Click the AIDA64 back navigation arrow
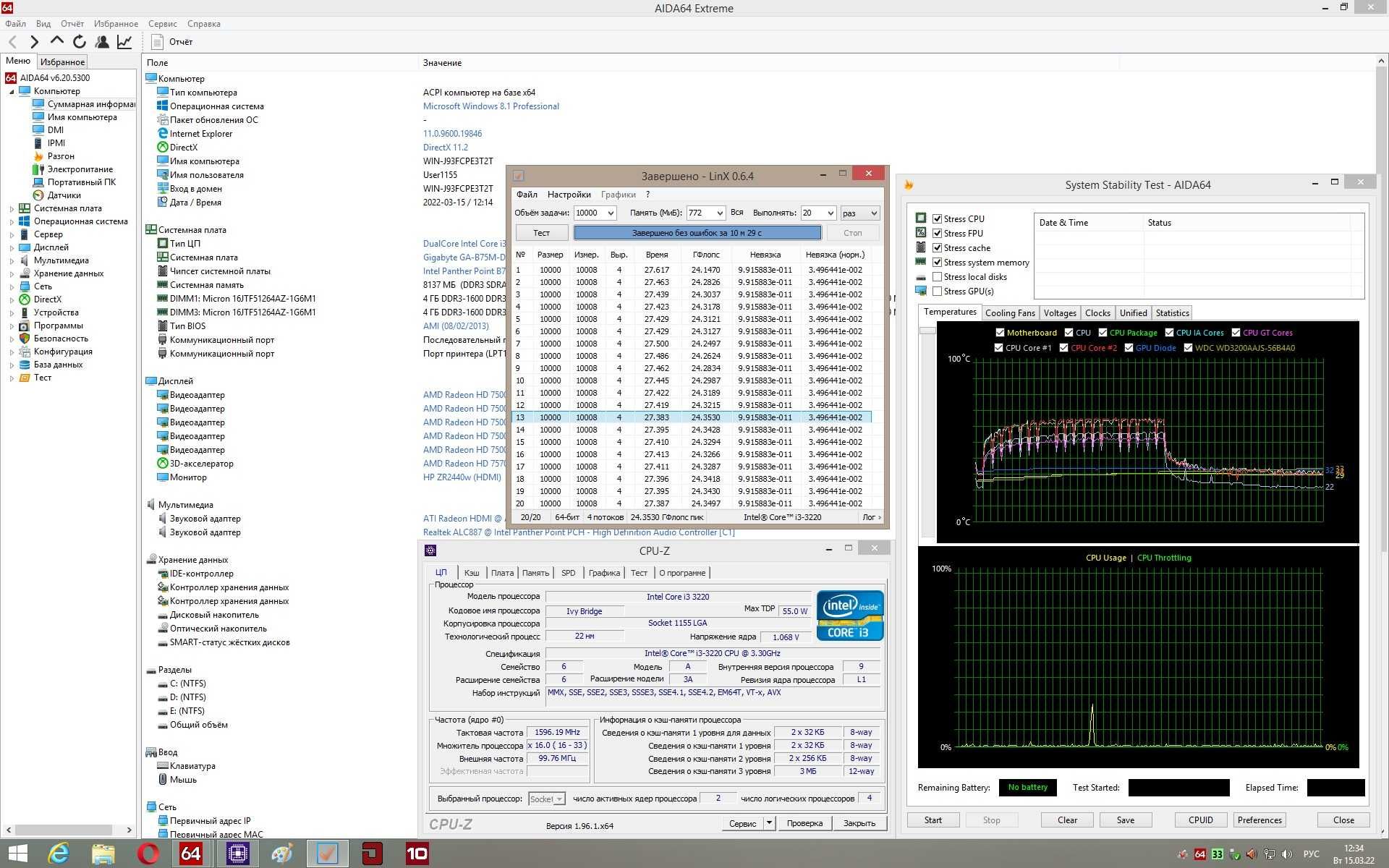Viewport: 1389px width, 868px height. click(12, 42)
